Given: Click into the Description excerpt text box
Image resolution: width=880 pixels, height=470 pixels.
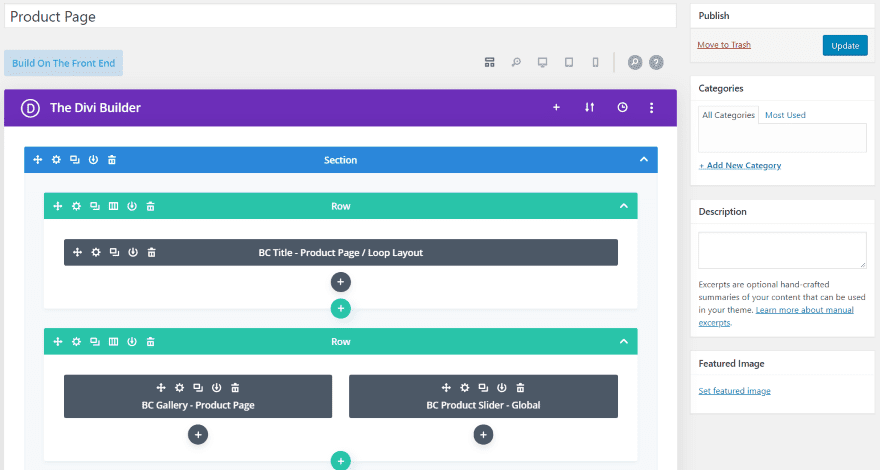Looking at the screenshot, I should tap(782, 250).
